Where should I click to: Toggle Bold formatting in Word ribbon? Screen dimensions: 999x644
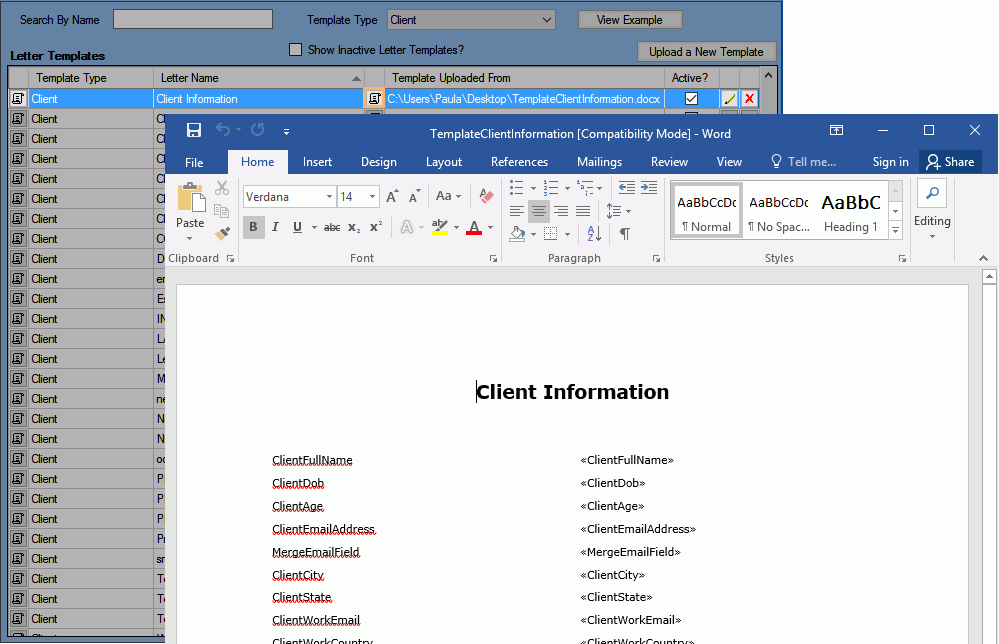click(x=253, y=227)
